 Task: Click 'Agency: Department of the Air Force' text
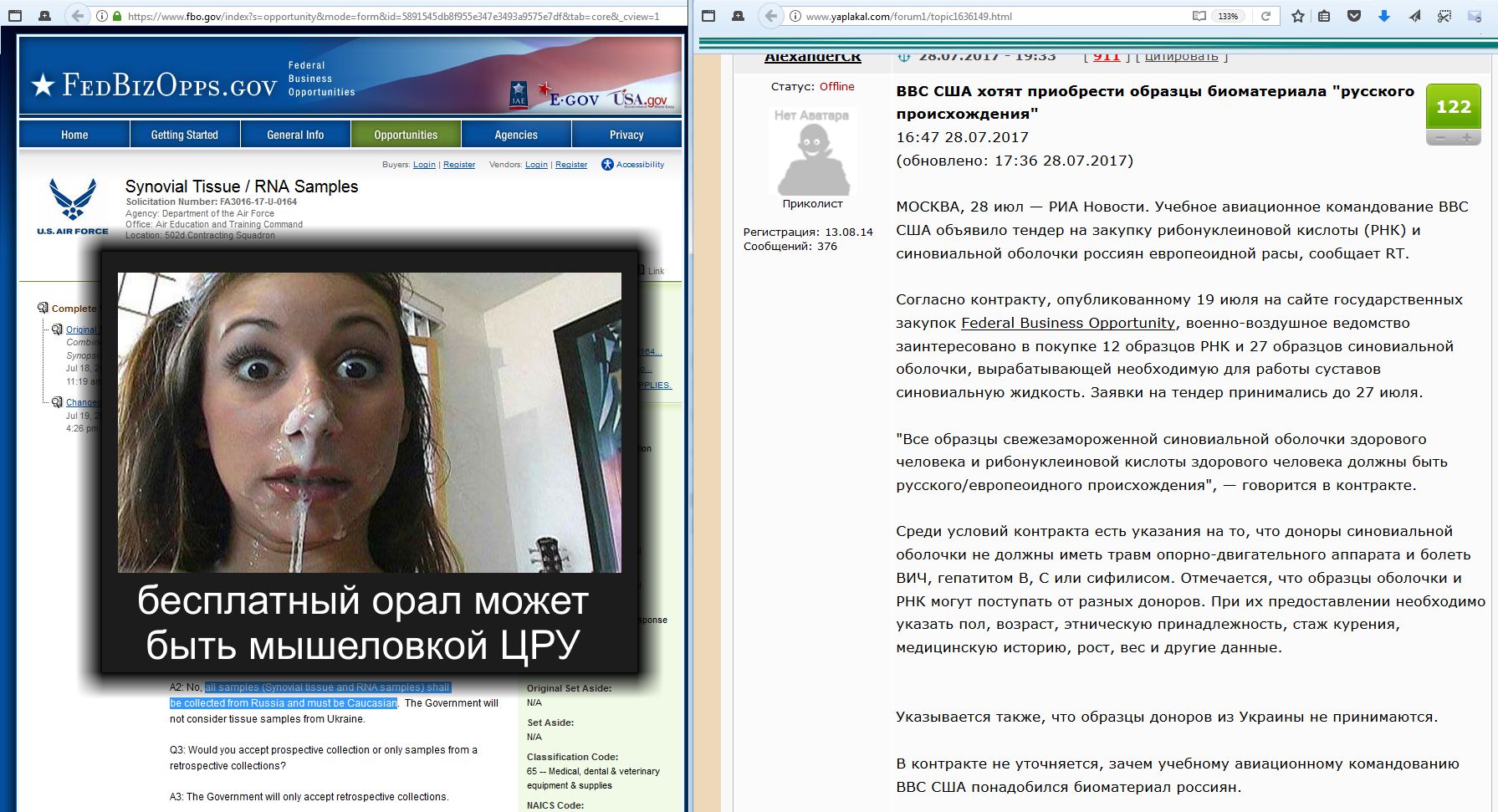(x=200, y=213)
